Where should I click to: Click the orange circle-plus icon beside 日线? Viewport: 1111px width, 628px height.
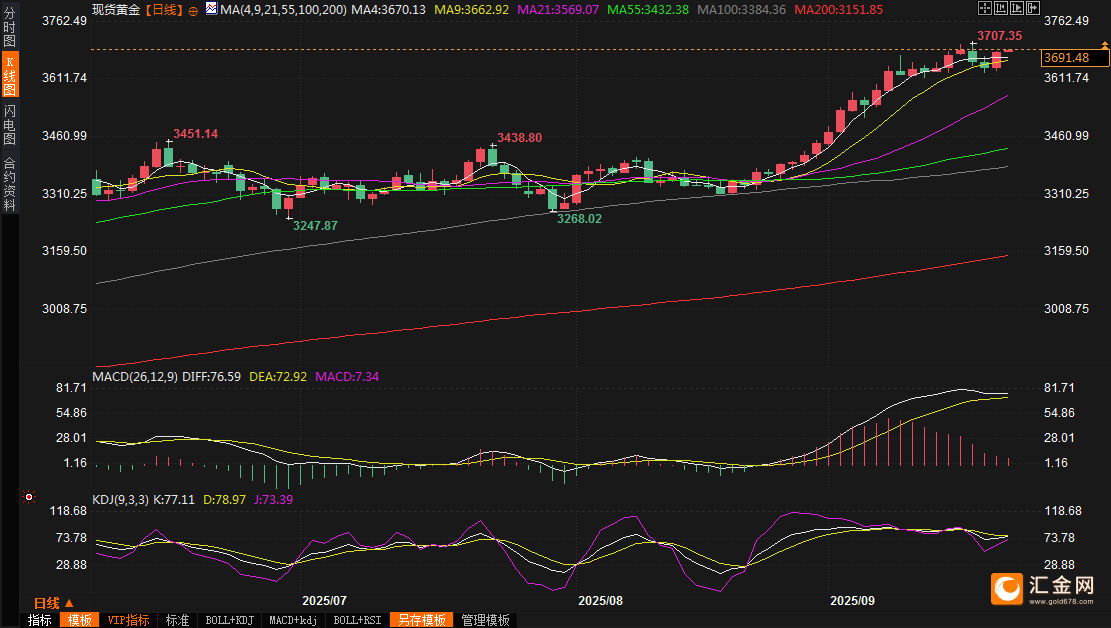click(193, 11)
